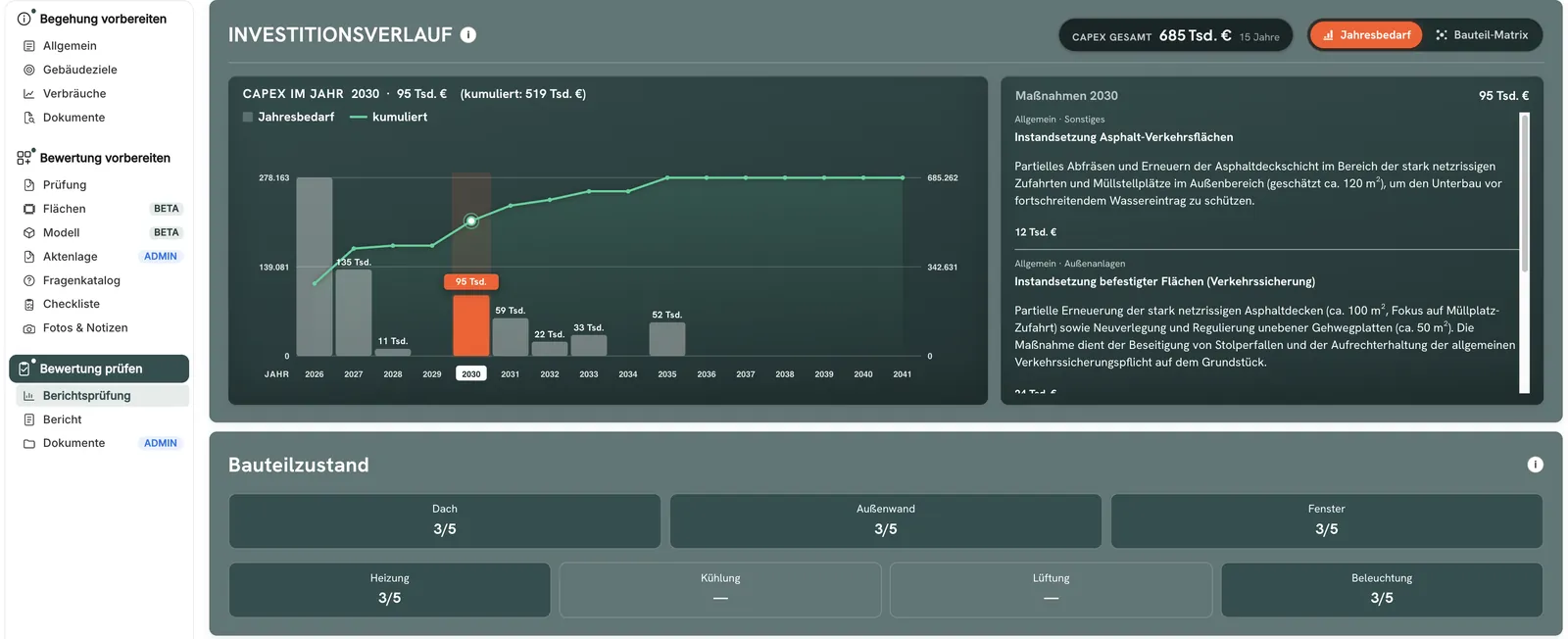Toggle the kumuliert legend line
This screenshot has width=1568, height=639.
tap(388, 117)
